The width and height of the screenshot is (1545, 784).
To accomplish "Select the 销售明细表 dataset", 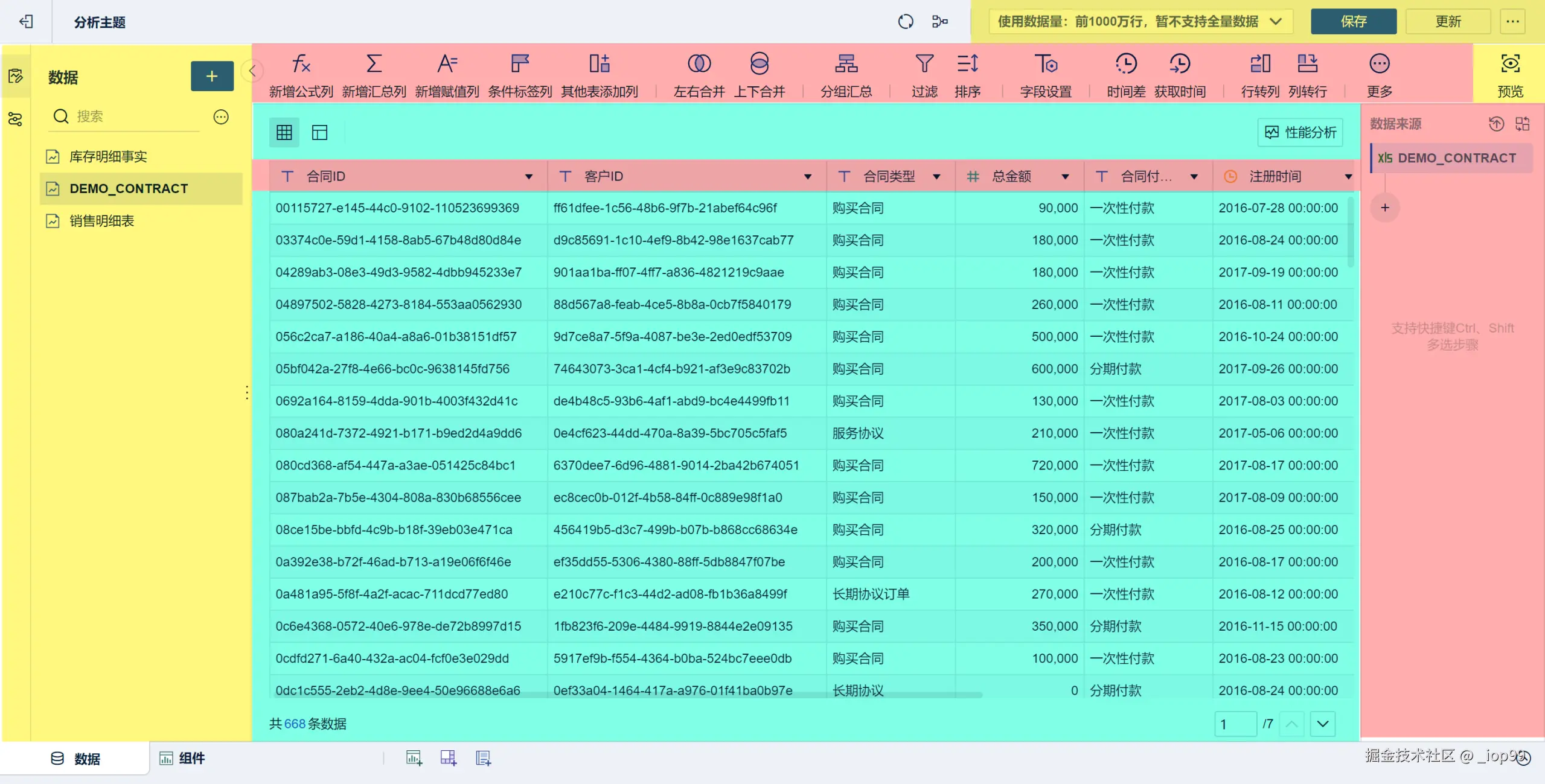I will point(101,221).
